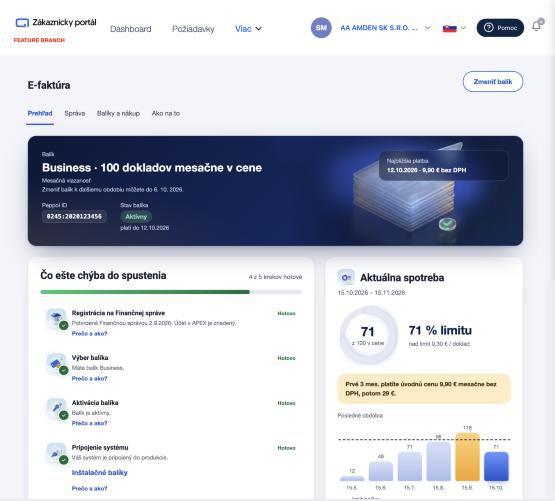The width and height of the screenshot is (555, 501).
Task: Click the setup steps progress bar
Action: point(171,292)
